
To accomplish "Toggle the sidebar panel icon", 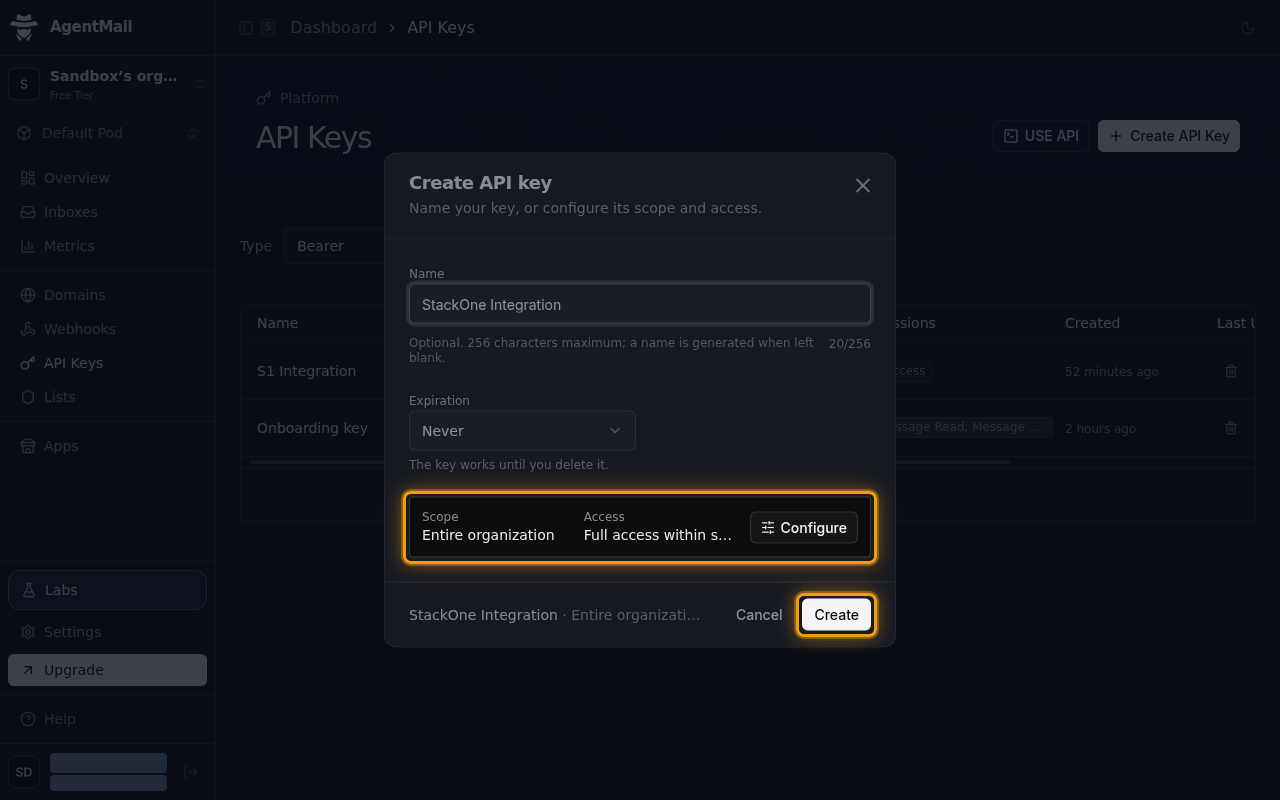I will pos(246,28).
